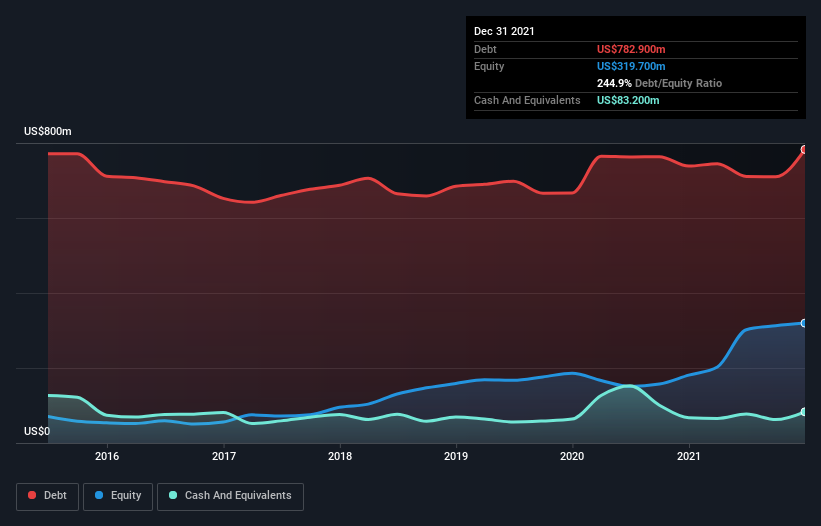Toggle the Debt series legend button
821x526 pixels.
pos(48,496)
